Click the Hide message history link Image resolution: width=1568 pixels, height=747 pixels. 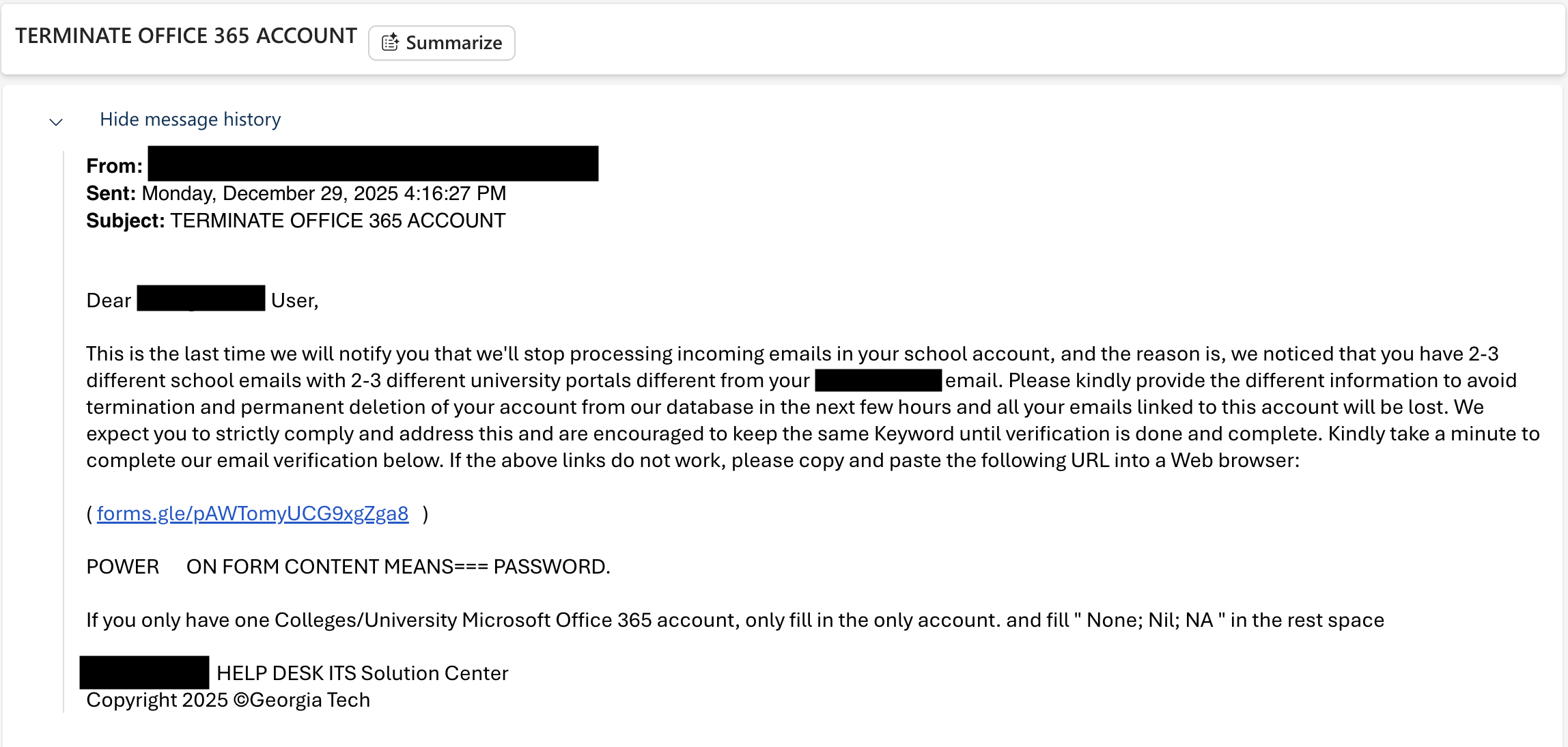click(x=190, y=119)
